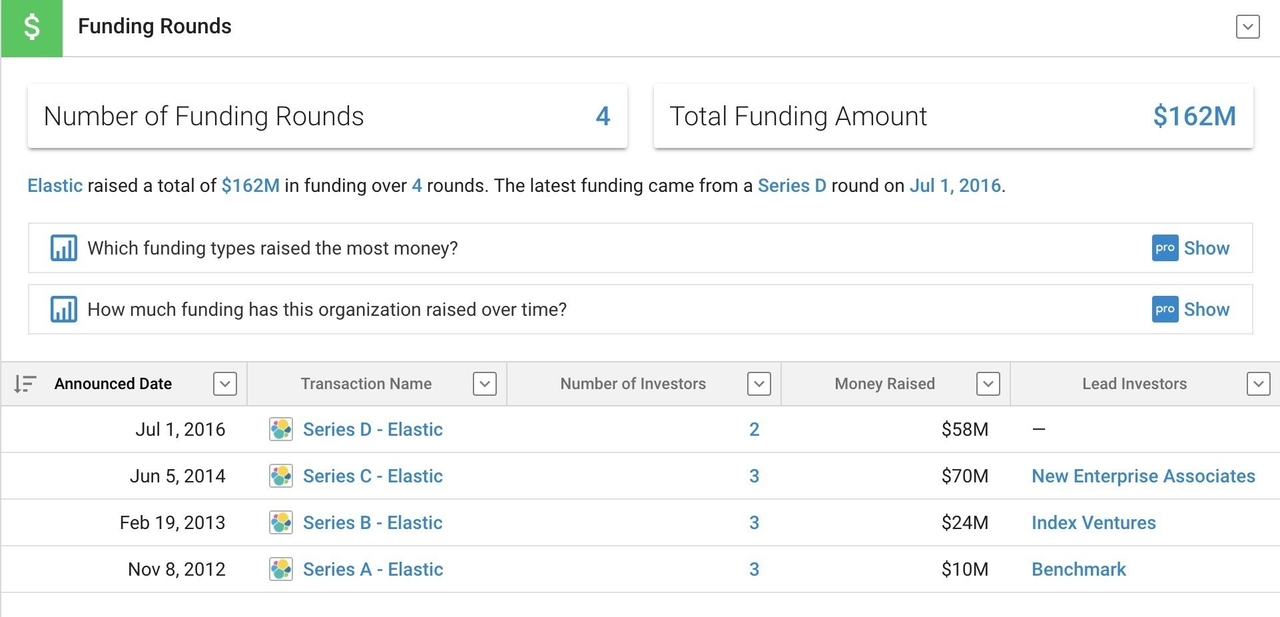Click the Benchmark lead investor link
The image size is (1280, 617).
1078,570
